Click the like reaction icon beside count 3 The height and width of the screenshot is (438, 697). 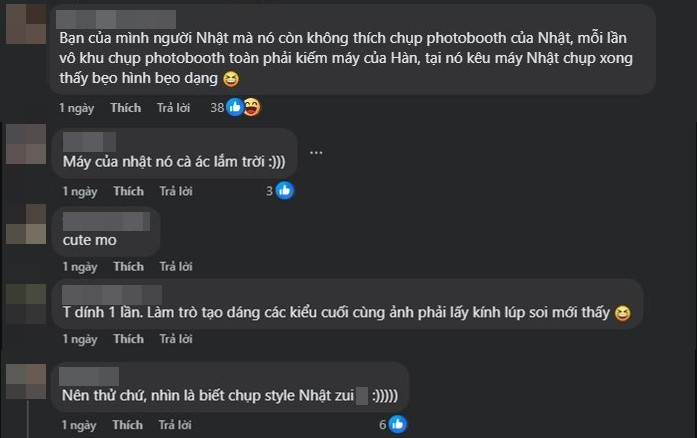pyautogui.click(x=284, y=190)
